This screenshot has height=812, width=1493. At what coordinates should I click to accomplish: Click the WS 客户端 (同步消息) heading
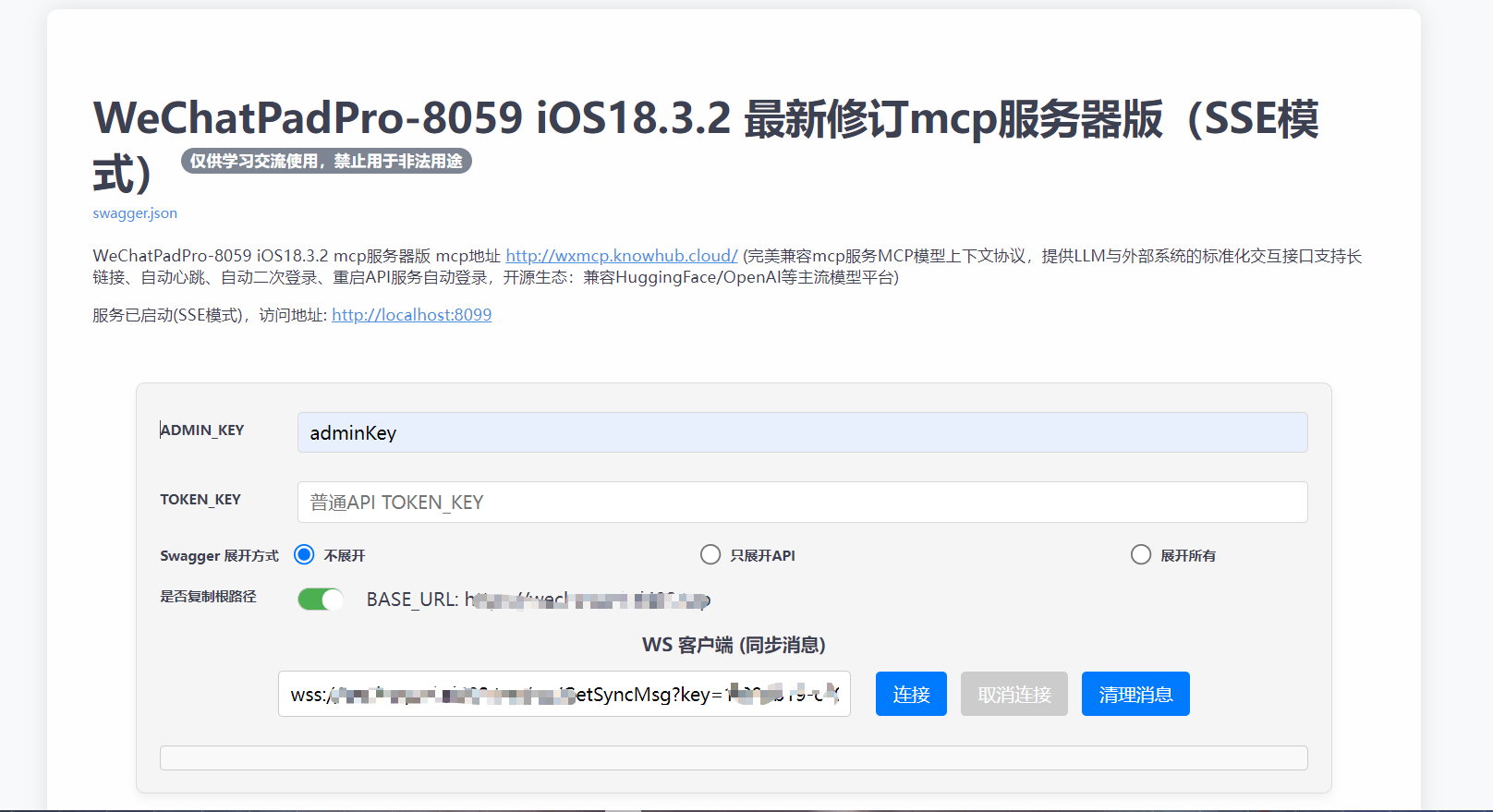[x=734, y=645]
